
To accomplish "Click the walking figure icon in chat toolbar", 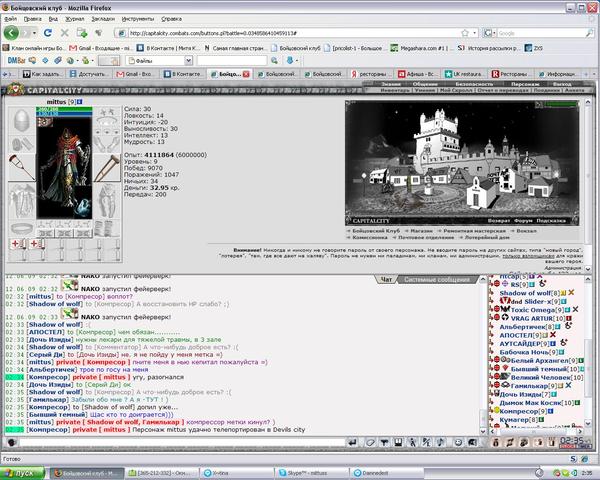I will click(412, 442).
